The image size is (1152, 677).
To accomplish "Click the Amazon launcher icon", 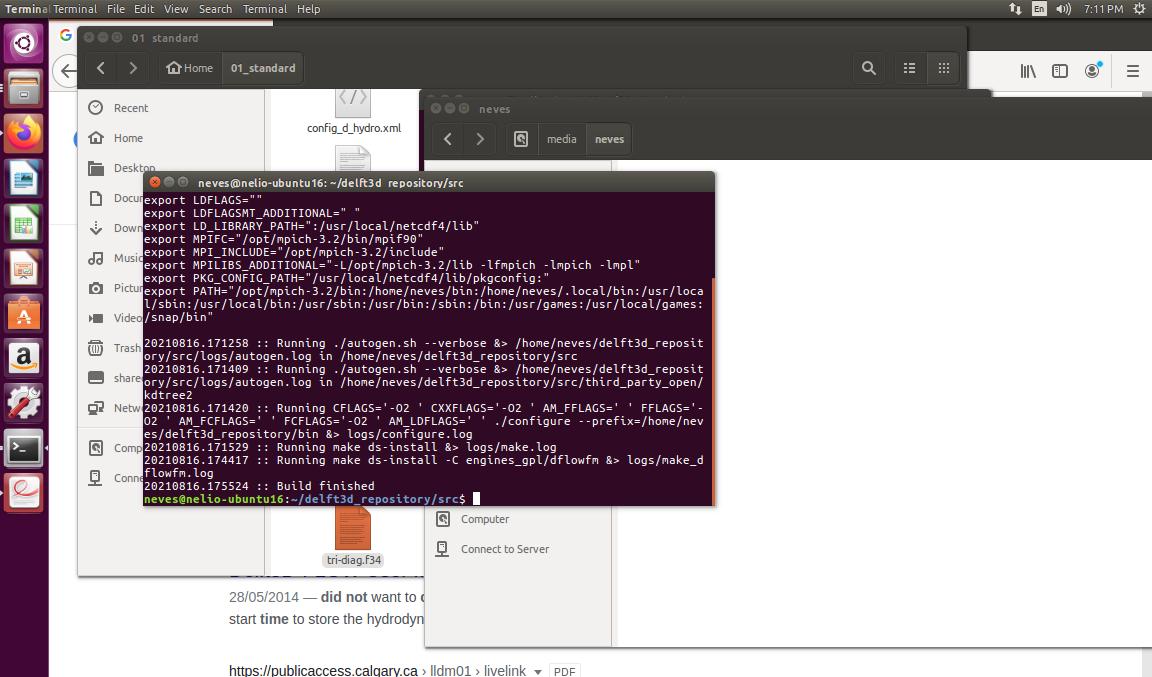I will pyautogui.click(x=23, y=357).
